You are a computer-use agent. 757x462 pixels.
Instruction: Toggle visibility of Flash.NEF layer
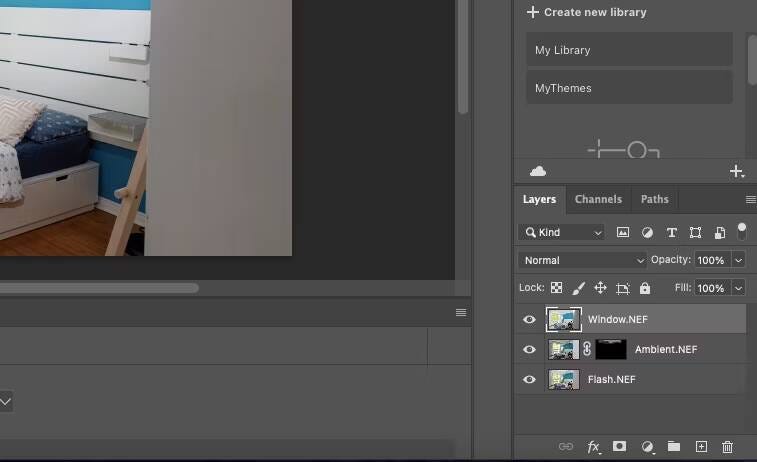click(x=530, y=380)
